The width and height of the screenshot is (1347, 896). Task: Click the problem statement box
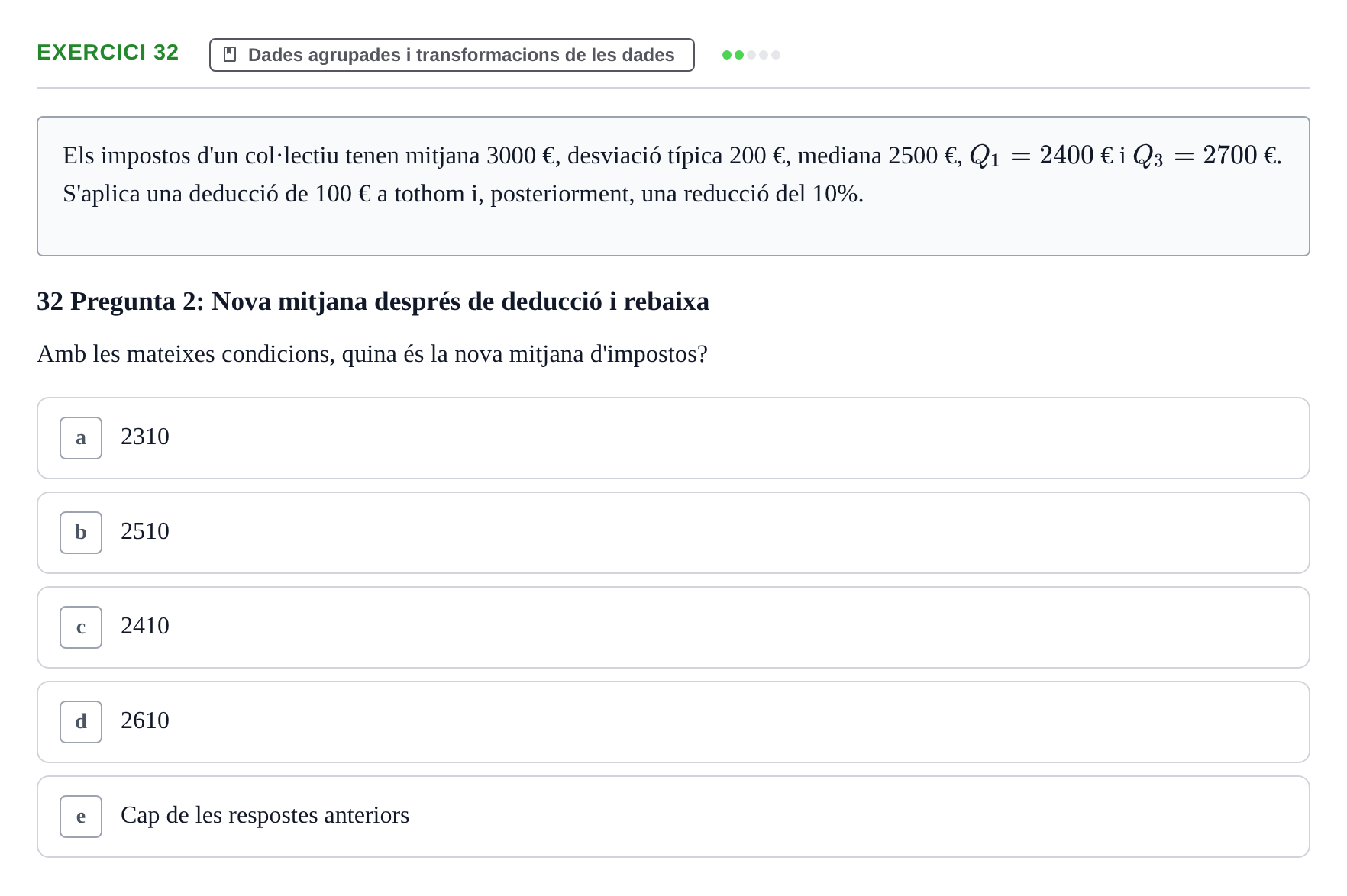tap(673, 186)
